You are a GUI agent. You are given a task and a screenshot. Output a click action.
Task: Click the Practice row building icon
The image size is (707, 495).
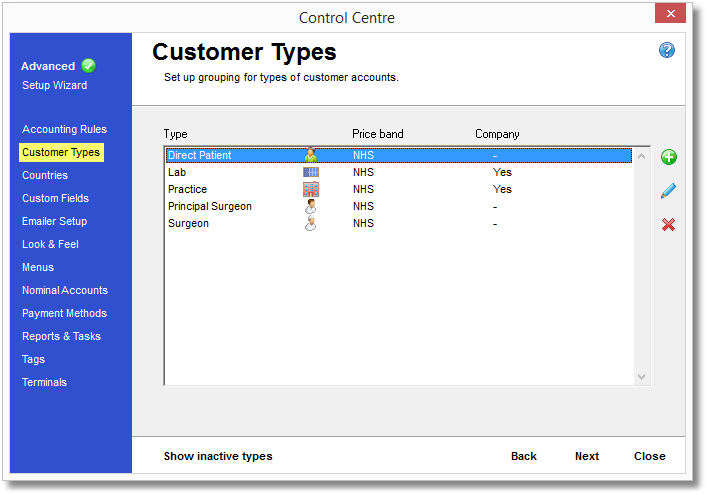311,189
